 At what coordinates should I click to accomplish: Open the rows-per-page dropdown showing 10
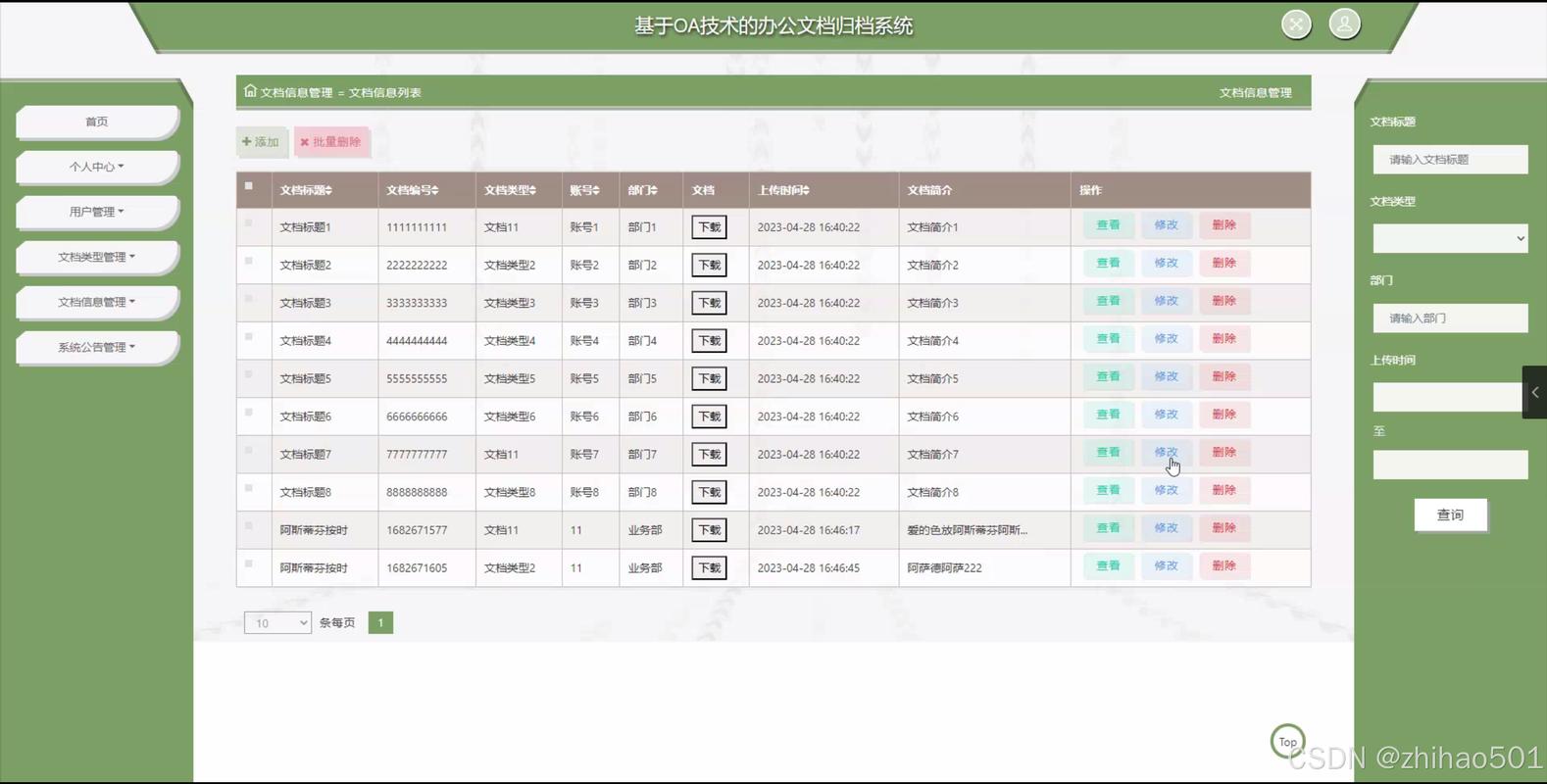pos(277,622)
